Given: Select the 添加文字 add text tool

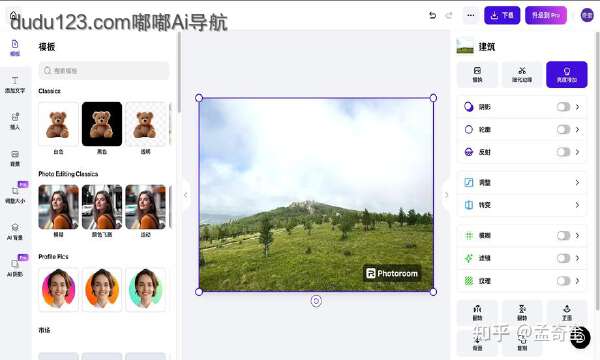Looking at the screenshot, I should (x=15, y=85).
